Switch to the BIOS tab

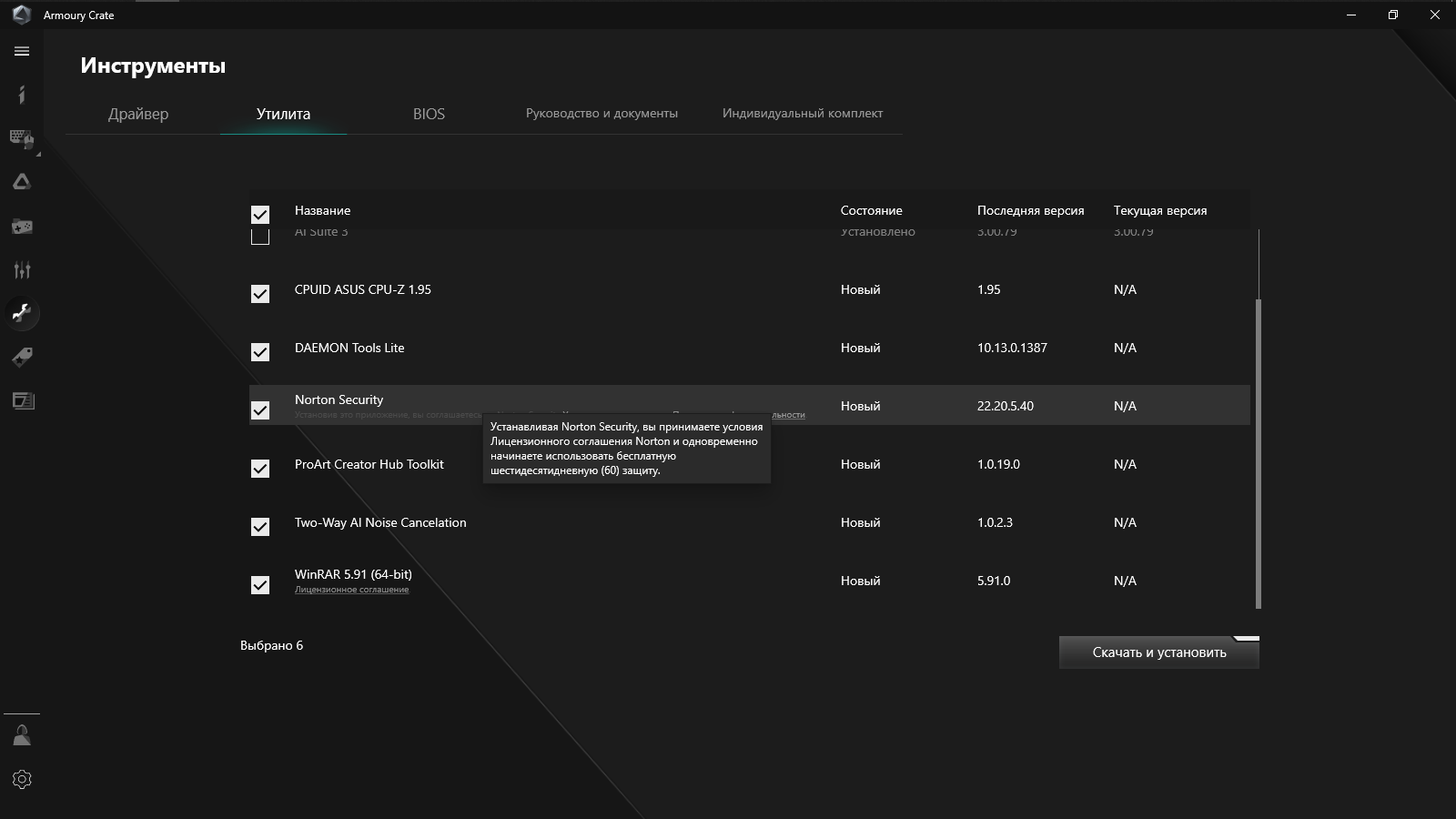429,114
